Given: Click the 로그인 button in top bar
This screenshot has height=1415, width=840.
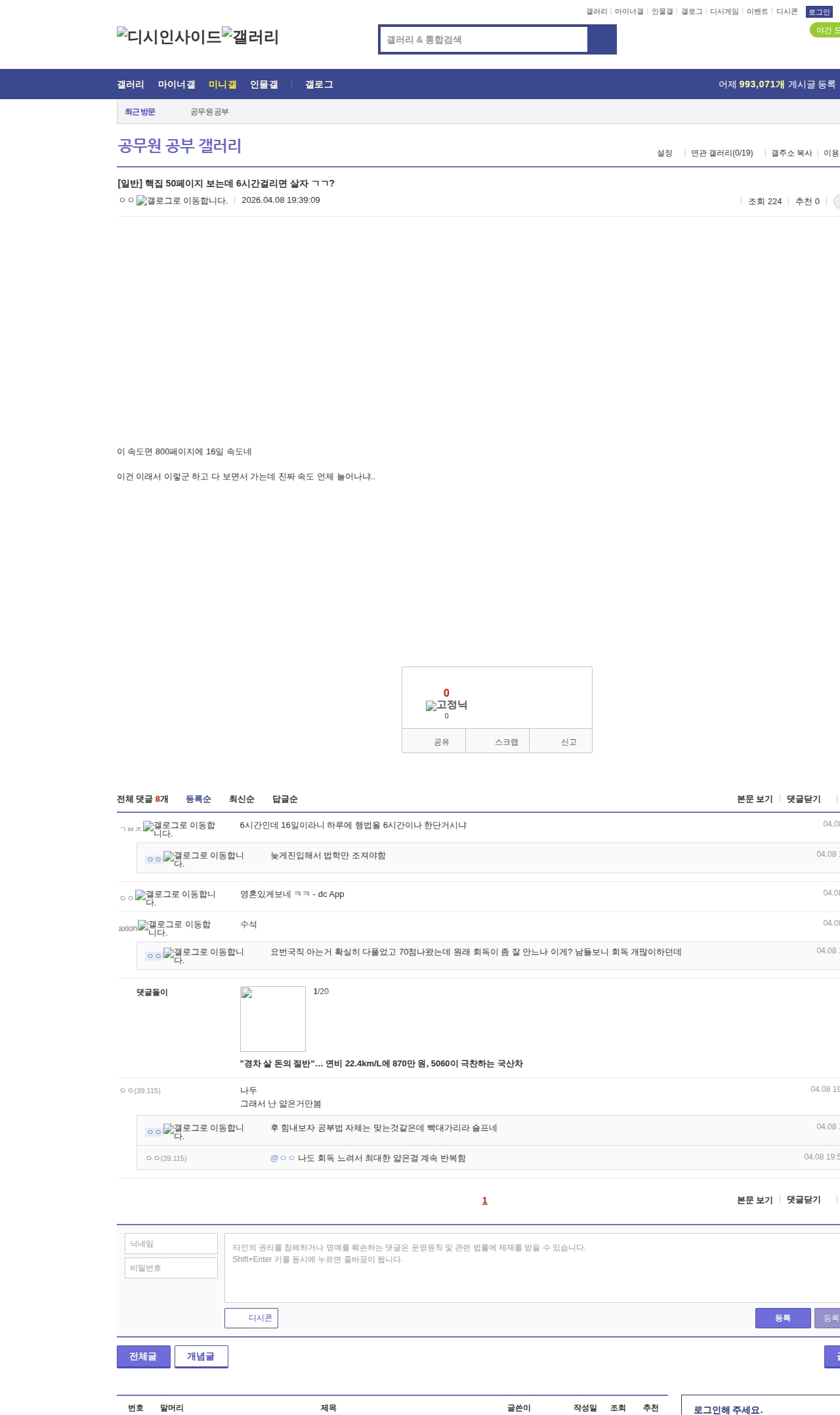Looking at the screenshot, I should pos(819,12).
